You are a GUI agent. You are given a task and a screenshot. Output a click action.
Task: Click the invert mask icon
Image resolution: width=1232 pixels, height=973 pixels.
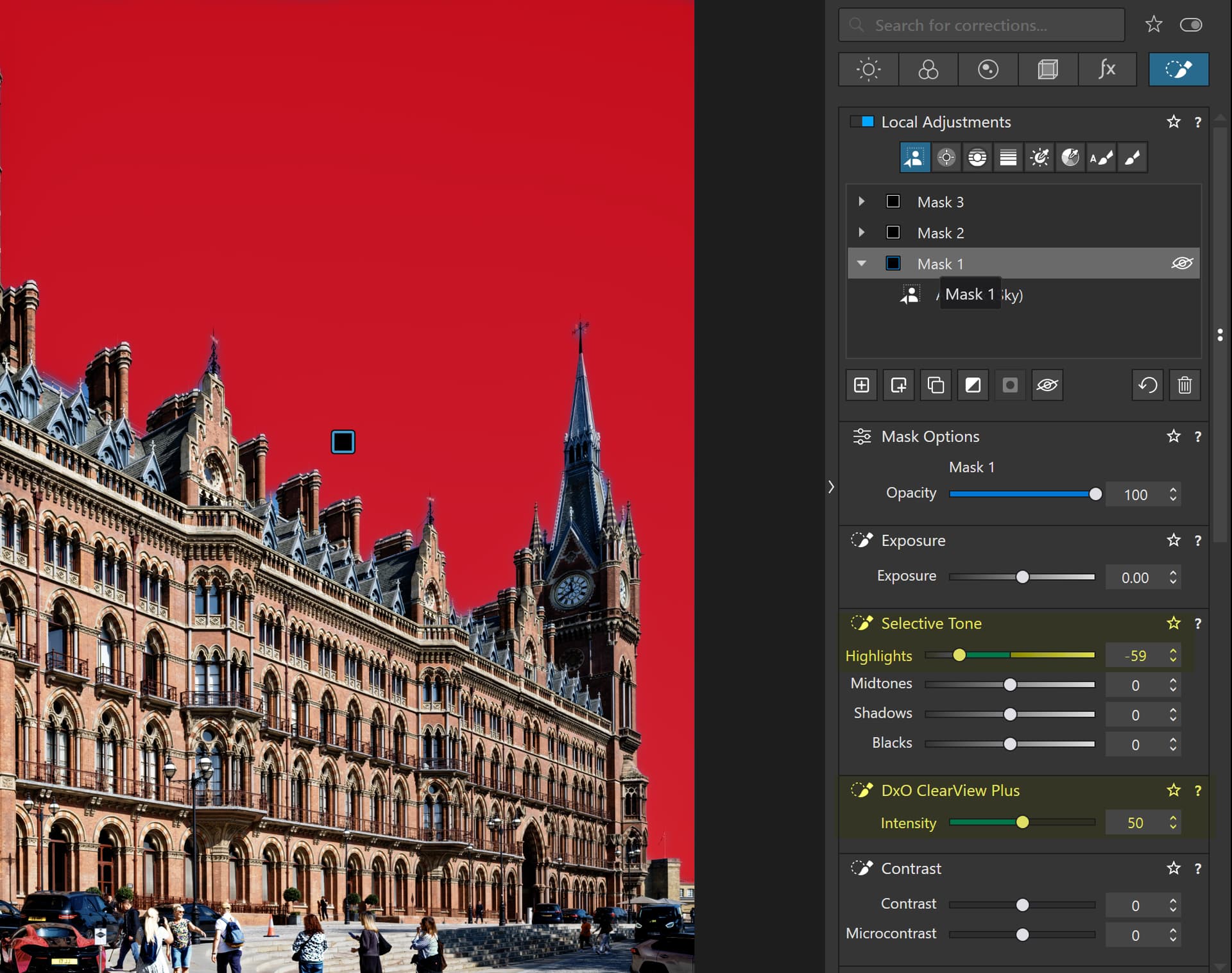973,385
